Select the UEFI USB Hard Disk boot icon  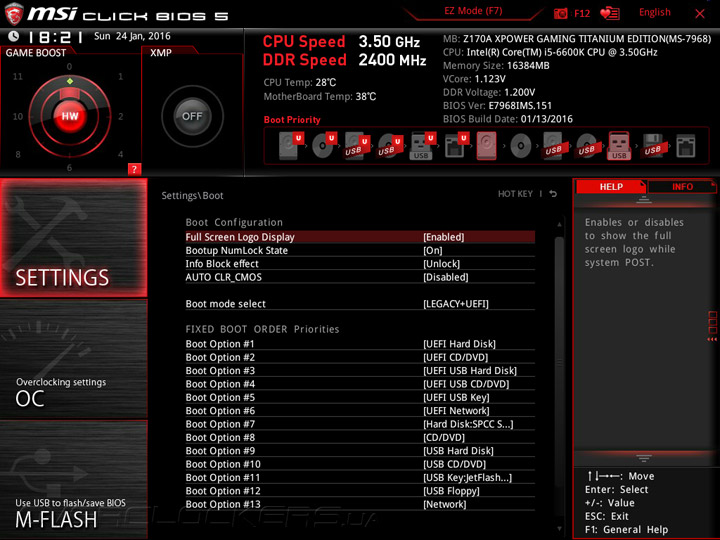click(x=357, y=146)
